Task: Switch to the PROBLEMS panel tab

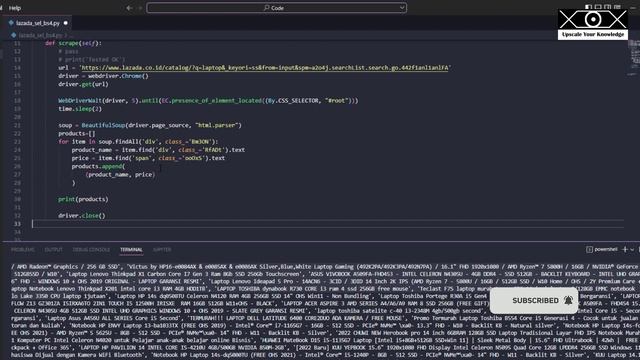Action: pyautogui.click(x=23, y=249)
